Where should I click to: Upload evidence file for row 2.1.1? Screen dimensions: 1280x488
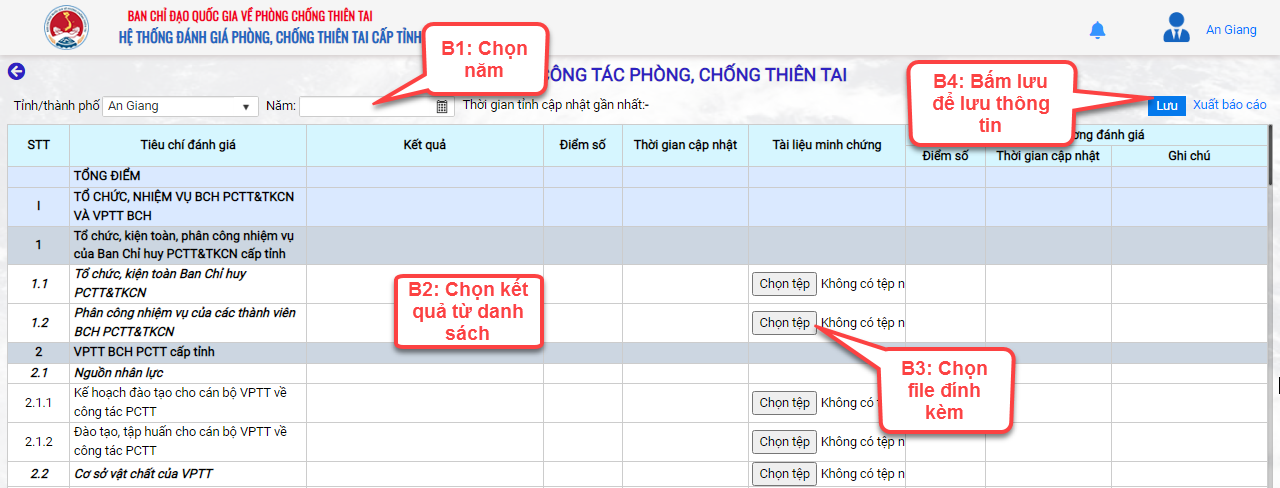784,403
